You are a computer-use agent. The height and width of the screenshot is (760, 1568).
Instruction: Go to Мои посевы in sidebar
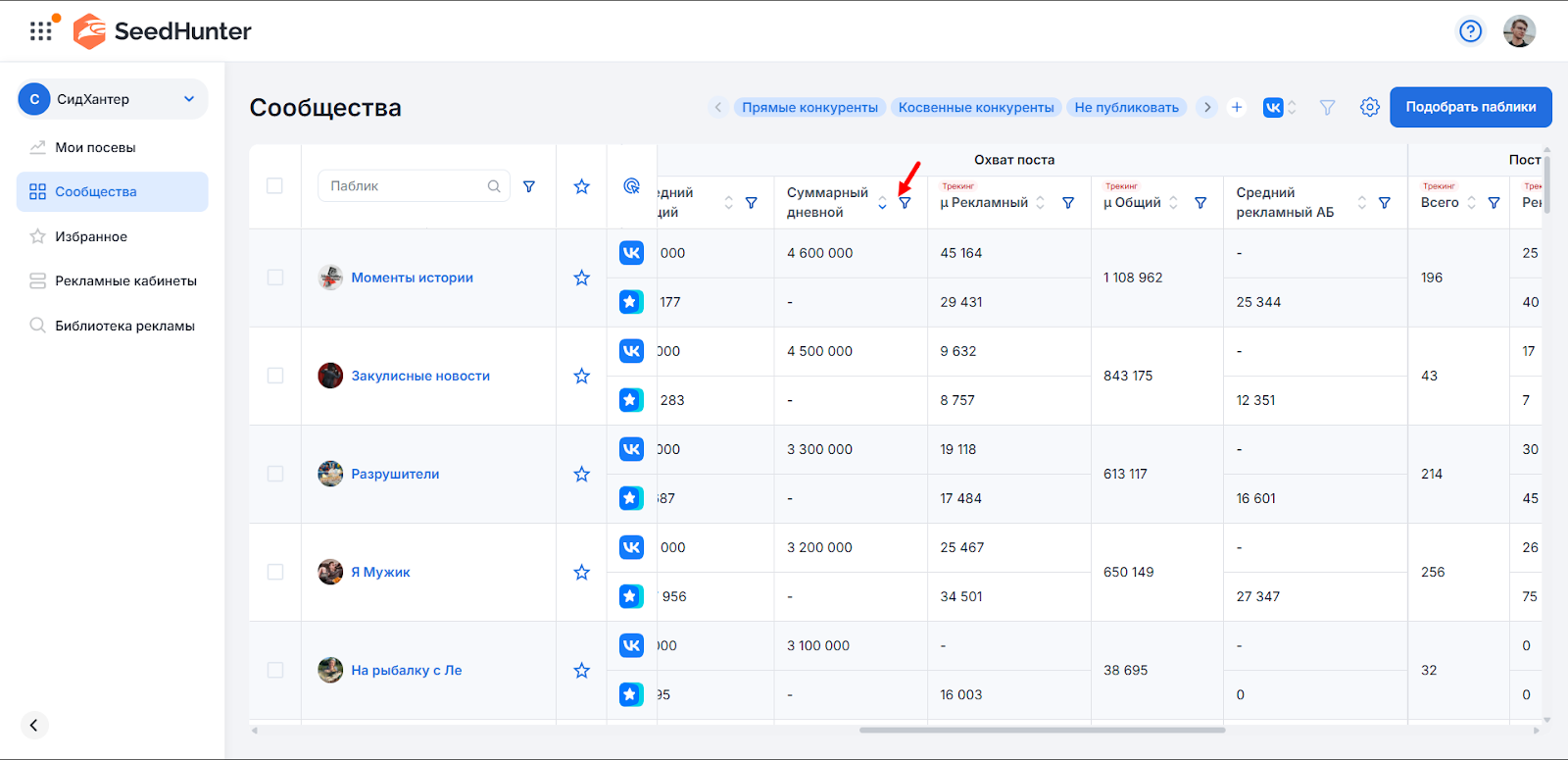(95, 147)
